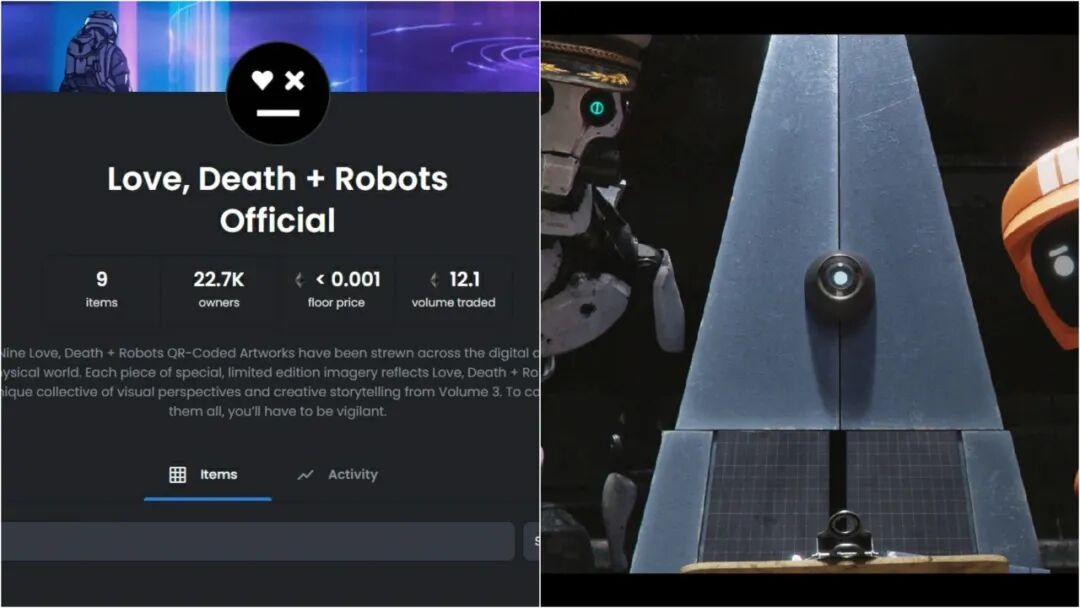
Task: Click the robot-face collection avatar logo
Action: [278, 94]
